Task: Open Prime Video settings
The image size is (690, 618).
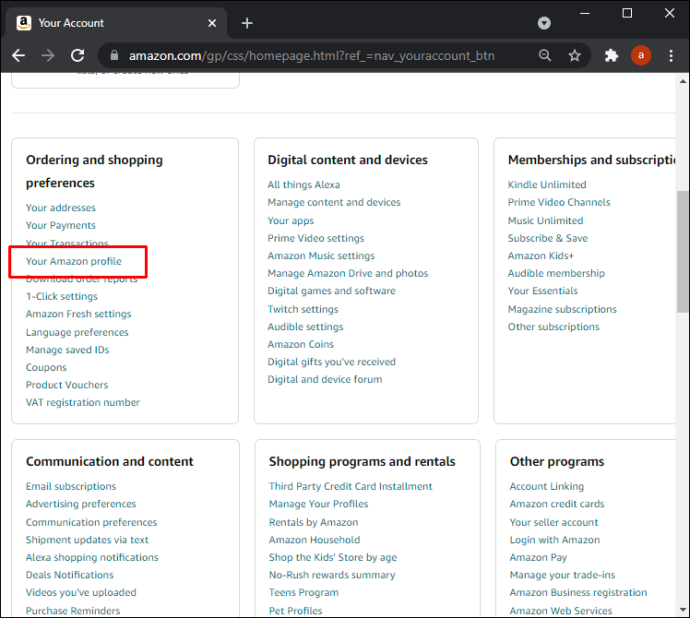Action: (x=316, y=239)
